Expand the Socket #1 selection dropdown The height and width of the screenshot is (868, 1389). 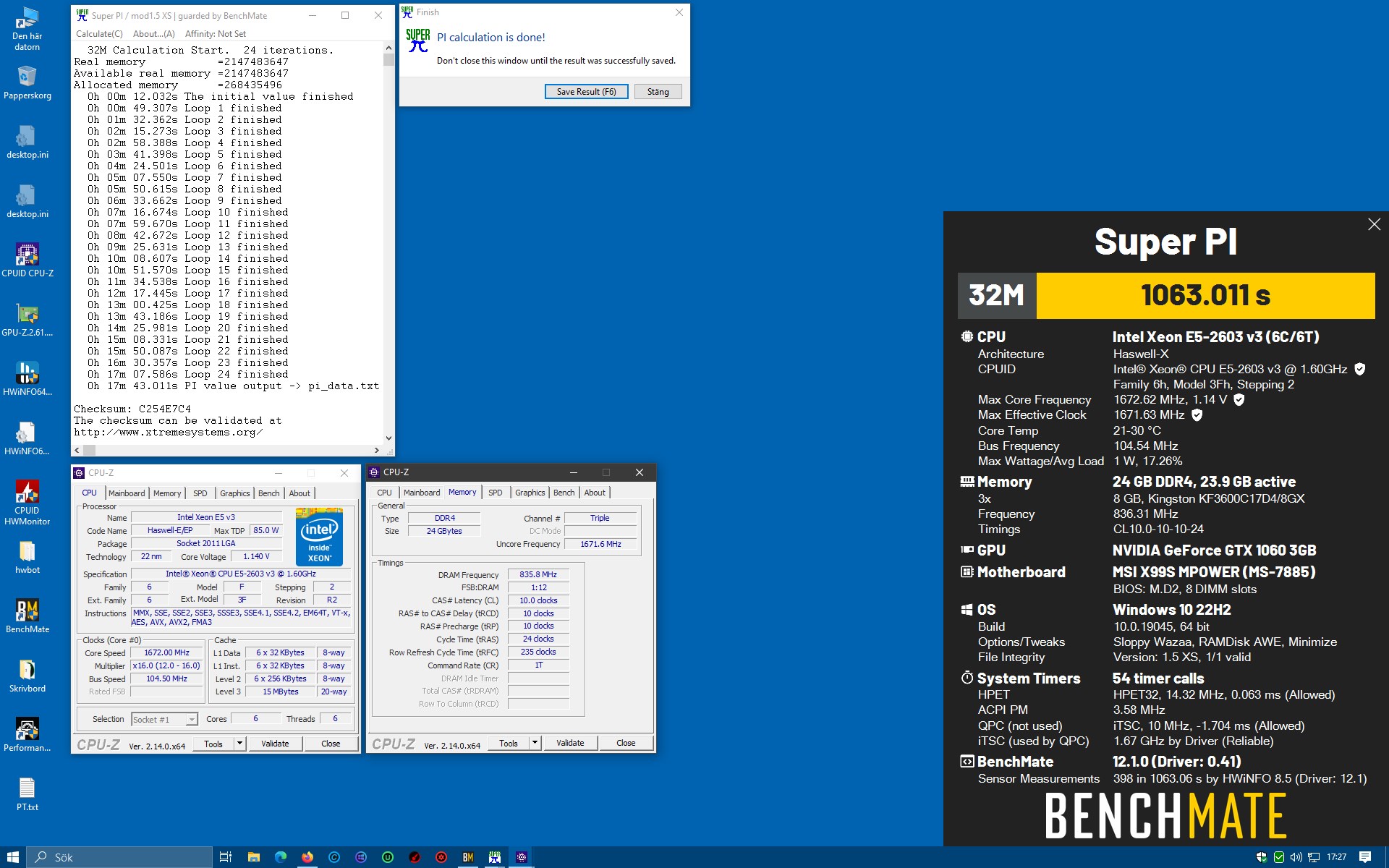[x=192, y=719]
